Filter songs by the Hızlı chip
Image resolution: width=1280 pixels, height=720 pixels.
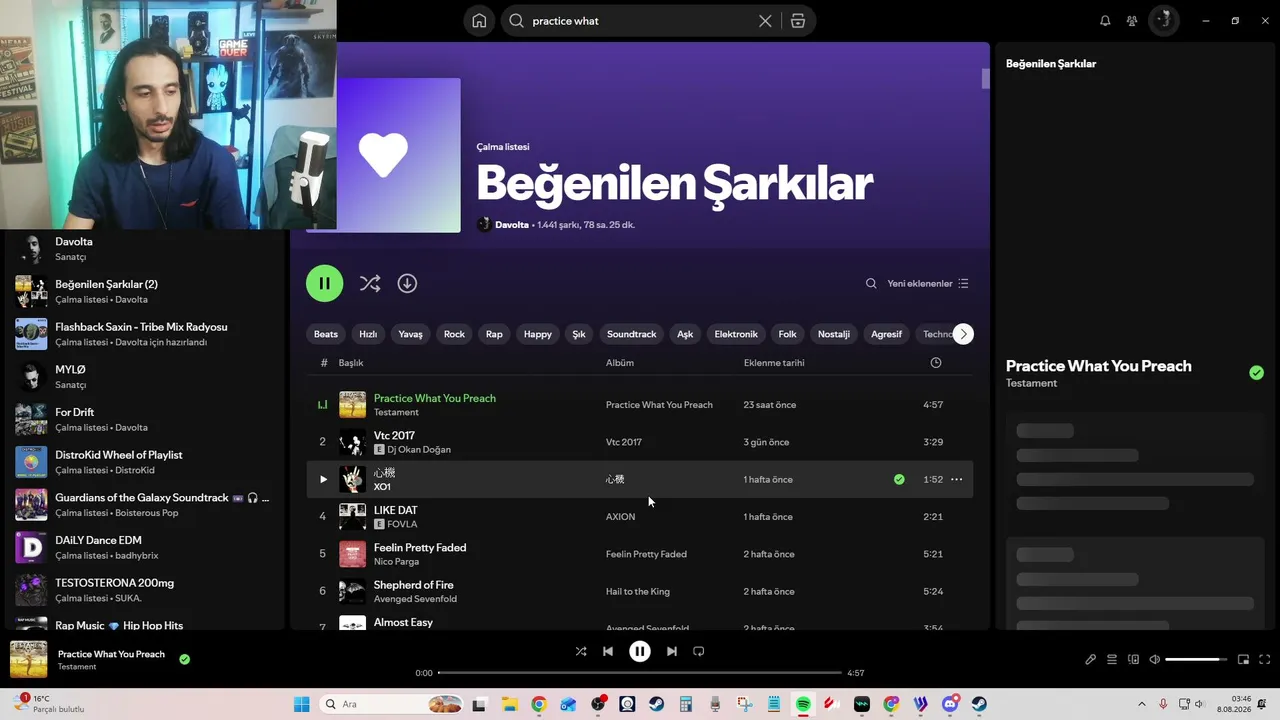[x=368, y=334]
